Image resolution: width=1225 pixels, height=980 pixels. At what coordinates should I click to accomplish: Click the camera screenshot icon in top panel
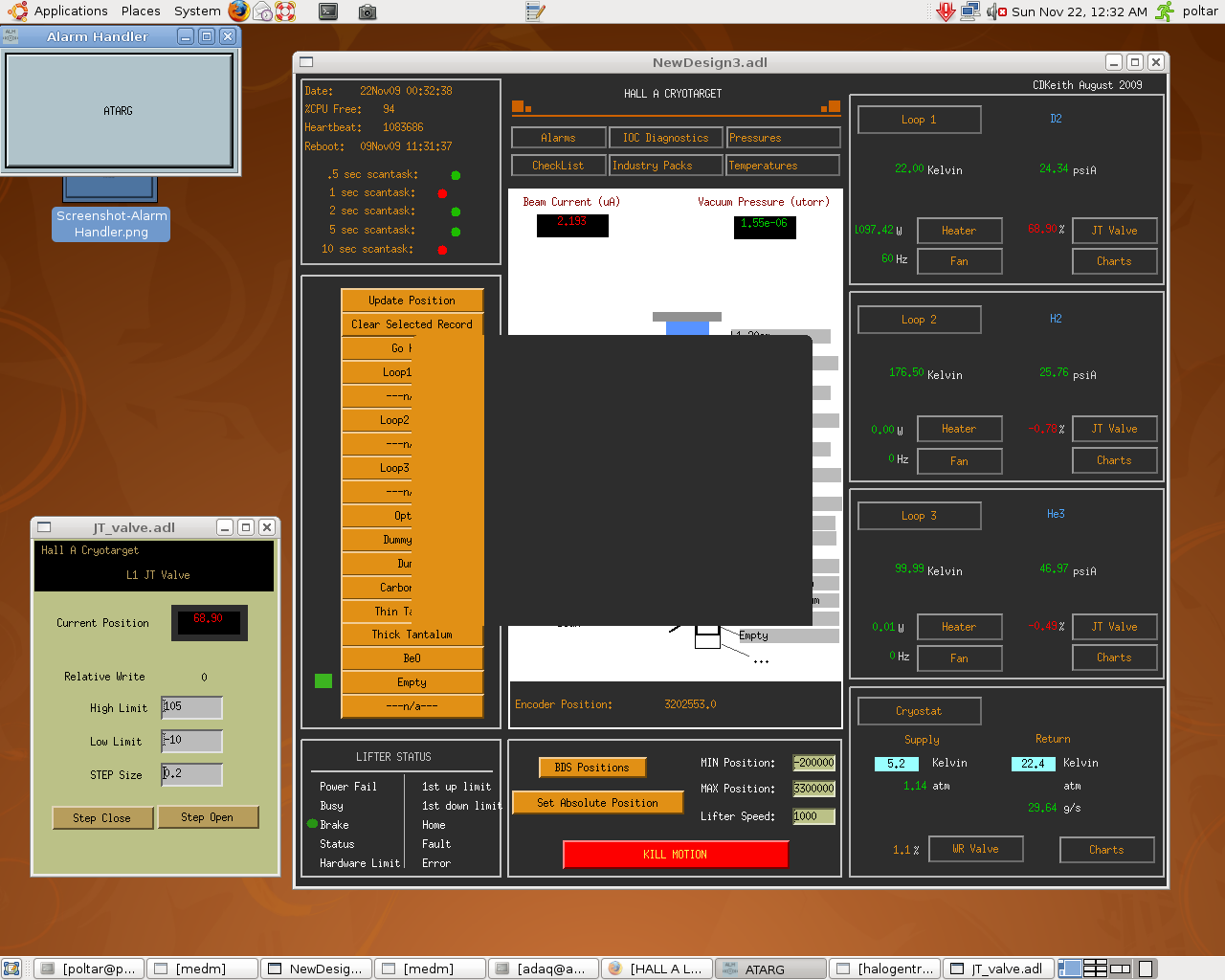[x=367, y=11]
